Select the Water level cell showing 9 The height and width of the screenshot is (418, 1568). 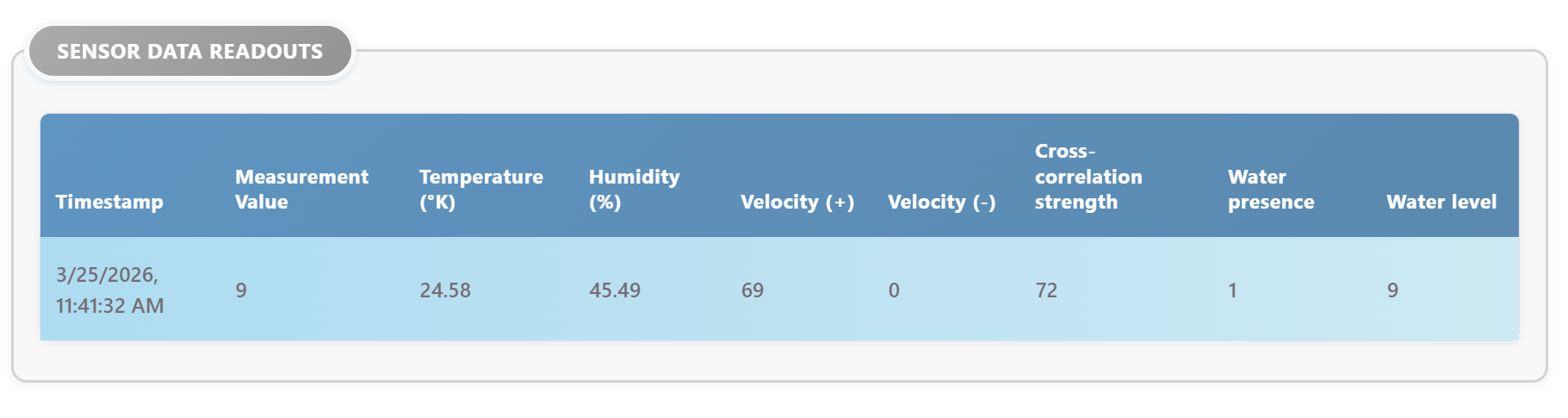[1392, 290]
